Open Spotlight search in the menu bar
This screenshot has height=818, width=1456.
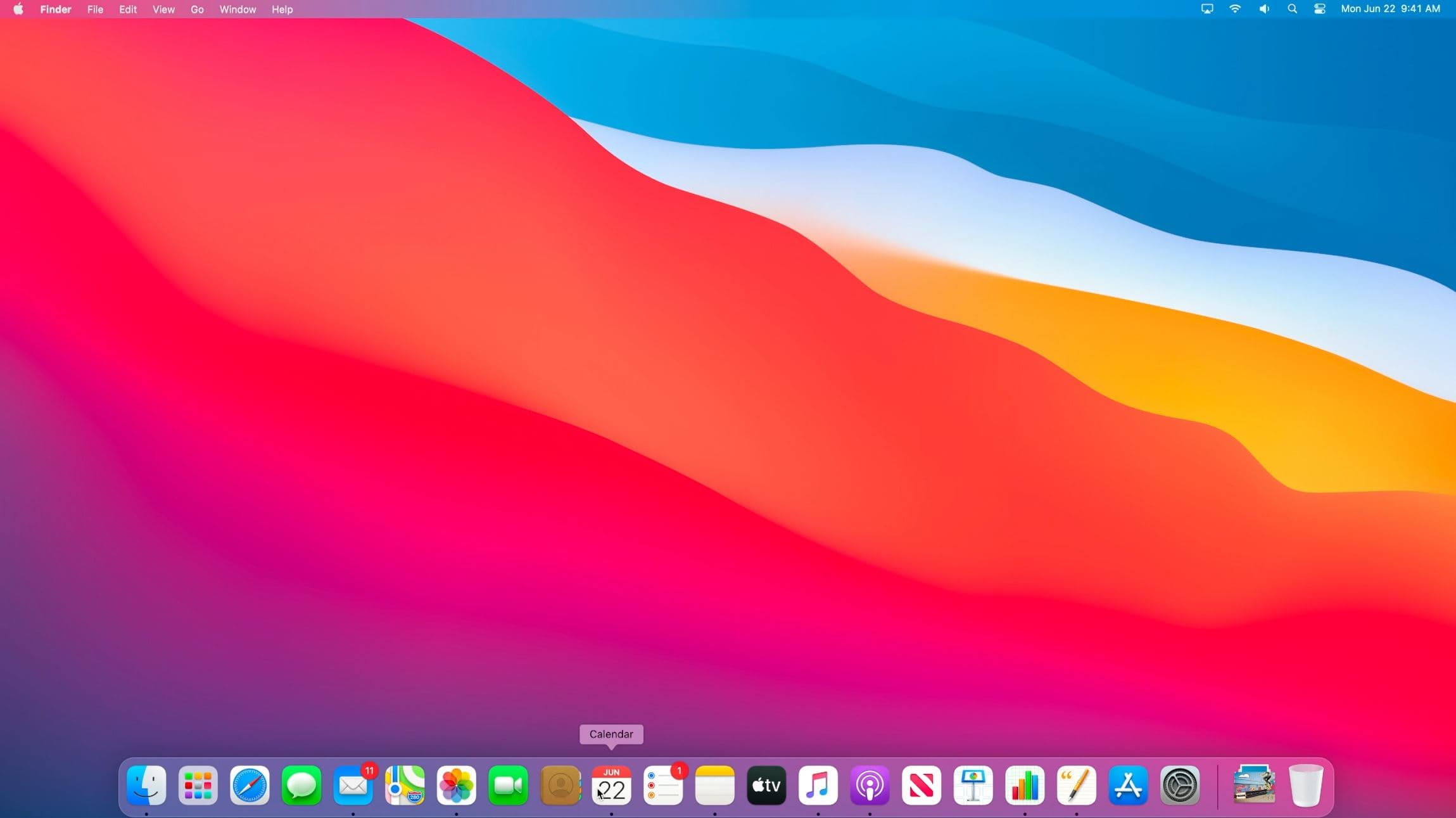1293,9
